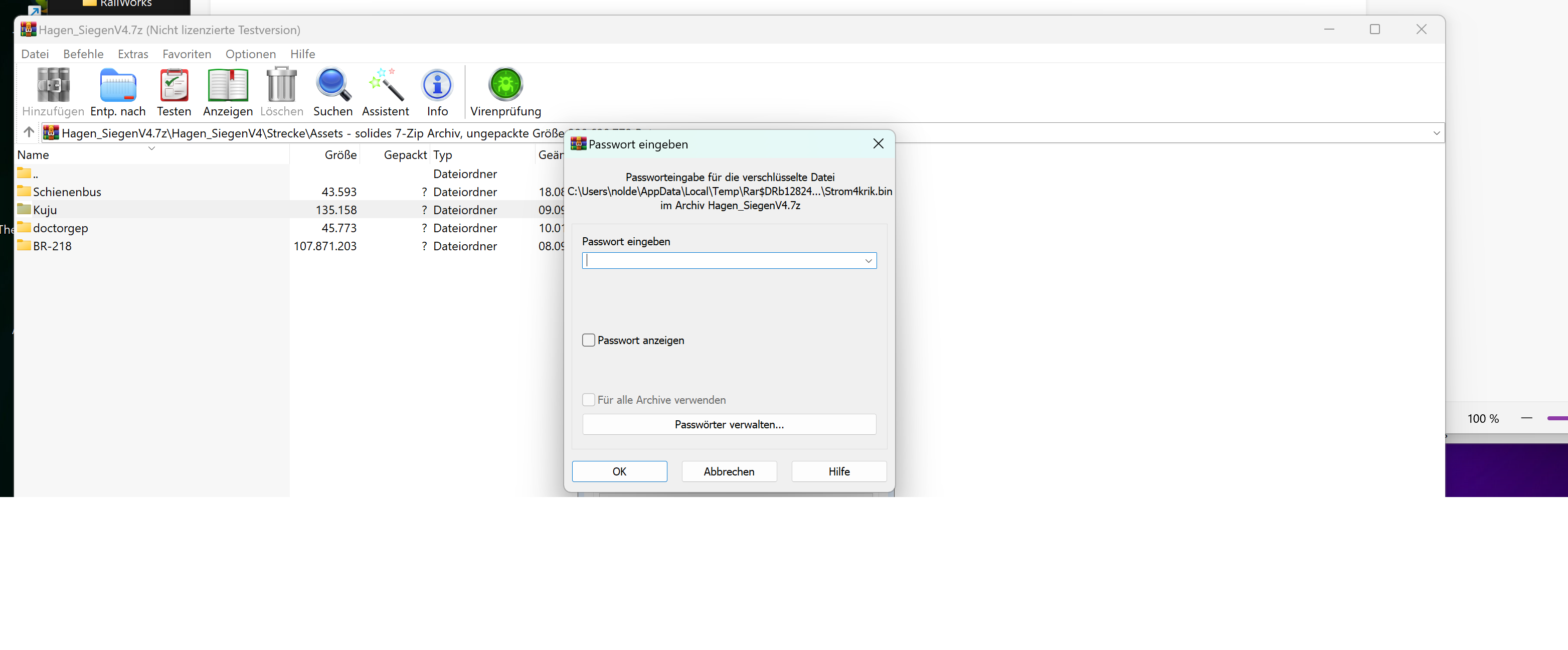
Task: Open the Datei menu
Action: [x=35, y=54]
